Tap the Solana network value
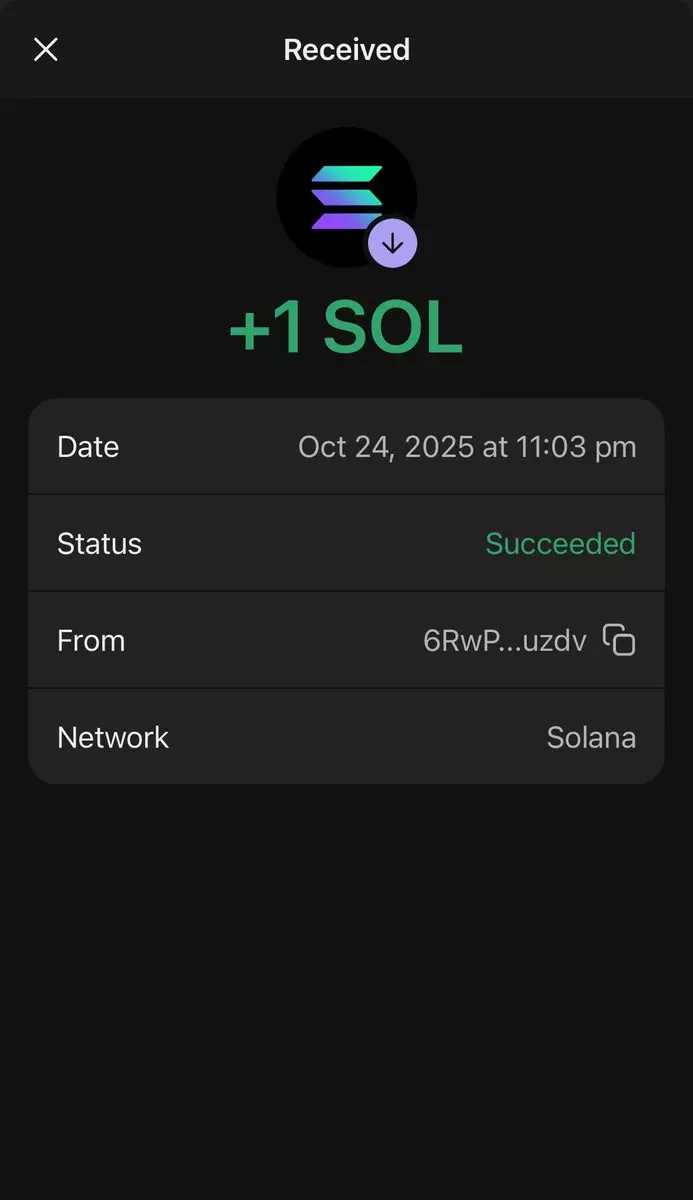Viewport: 693px width, 1200px height. (591, 738)
